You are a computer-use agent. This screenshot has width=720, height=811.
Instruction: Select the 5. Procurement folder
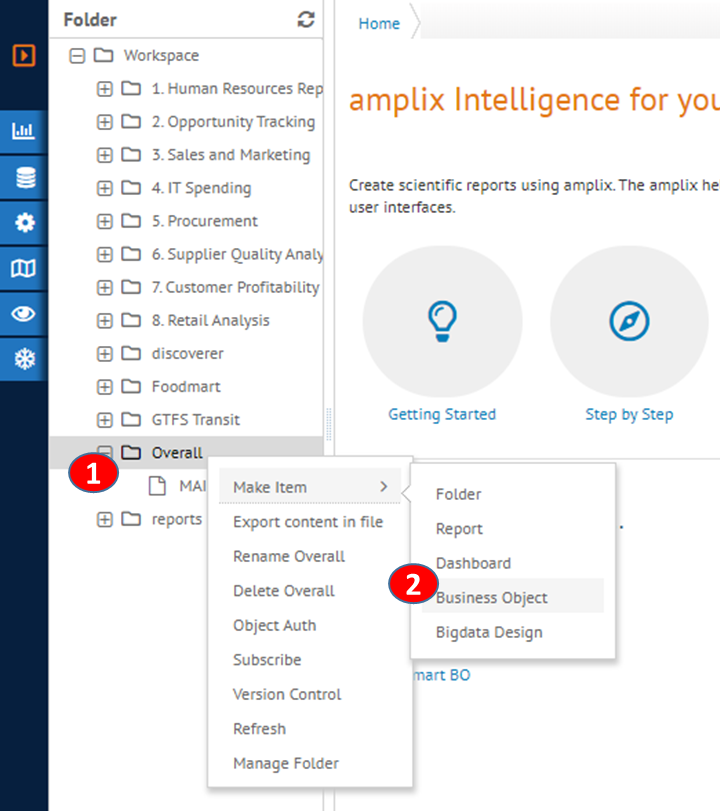[x=204, y=221]
